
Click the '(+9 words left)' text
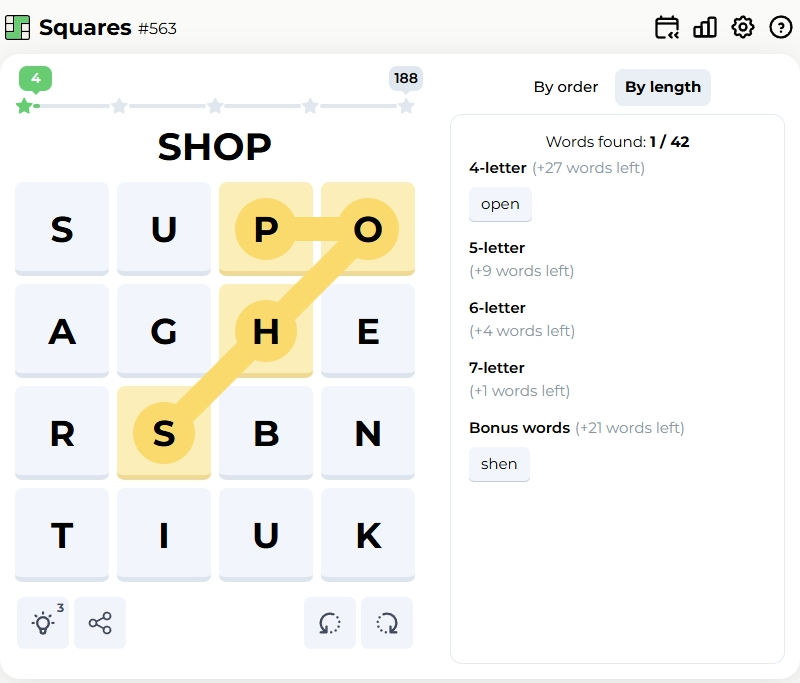(x=521, y=271)
